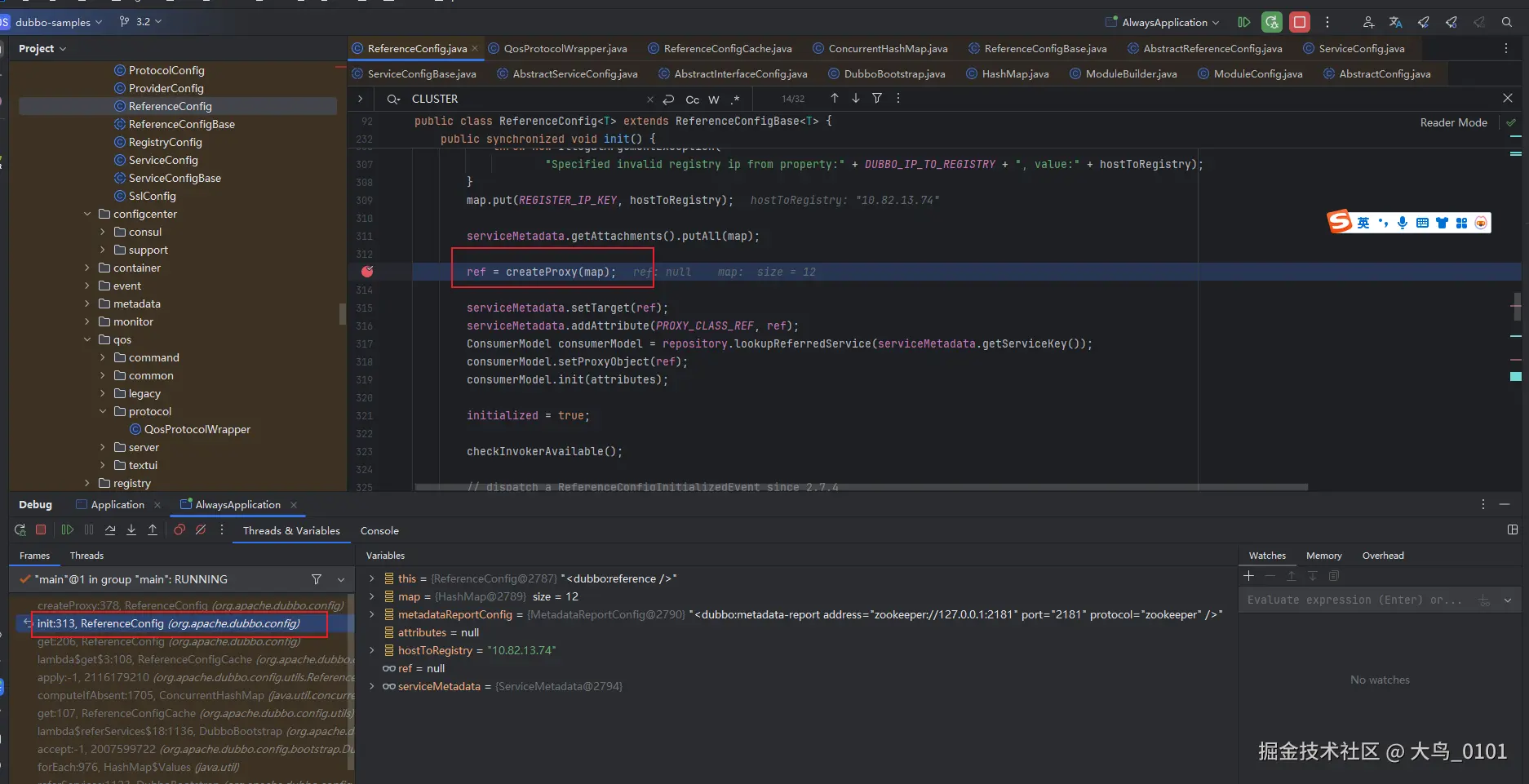
Task: Select ReferenceConfigBase in project tree
Action: click(181, 124)
